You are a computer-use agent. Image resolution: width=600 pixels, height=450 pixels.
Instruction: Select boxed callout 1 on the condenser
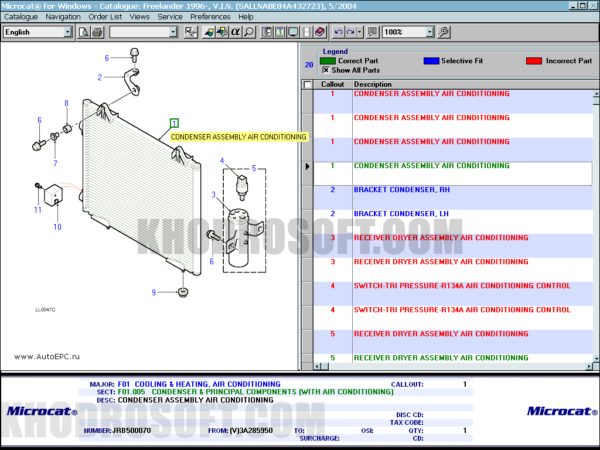click(x=174, y=123)
